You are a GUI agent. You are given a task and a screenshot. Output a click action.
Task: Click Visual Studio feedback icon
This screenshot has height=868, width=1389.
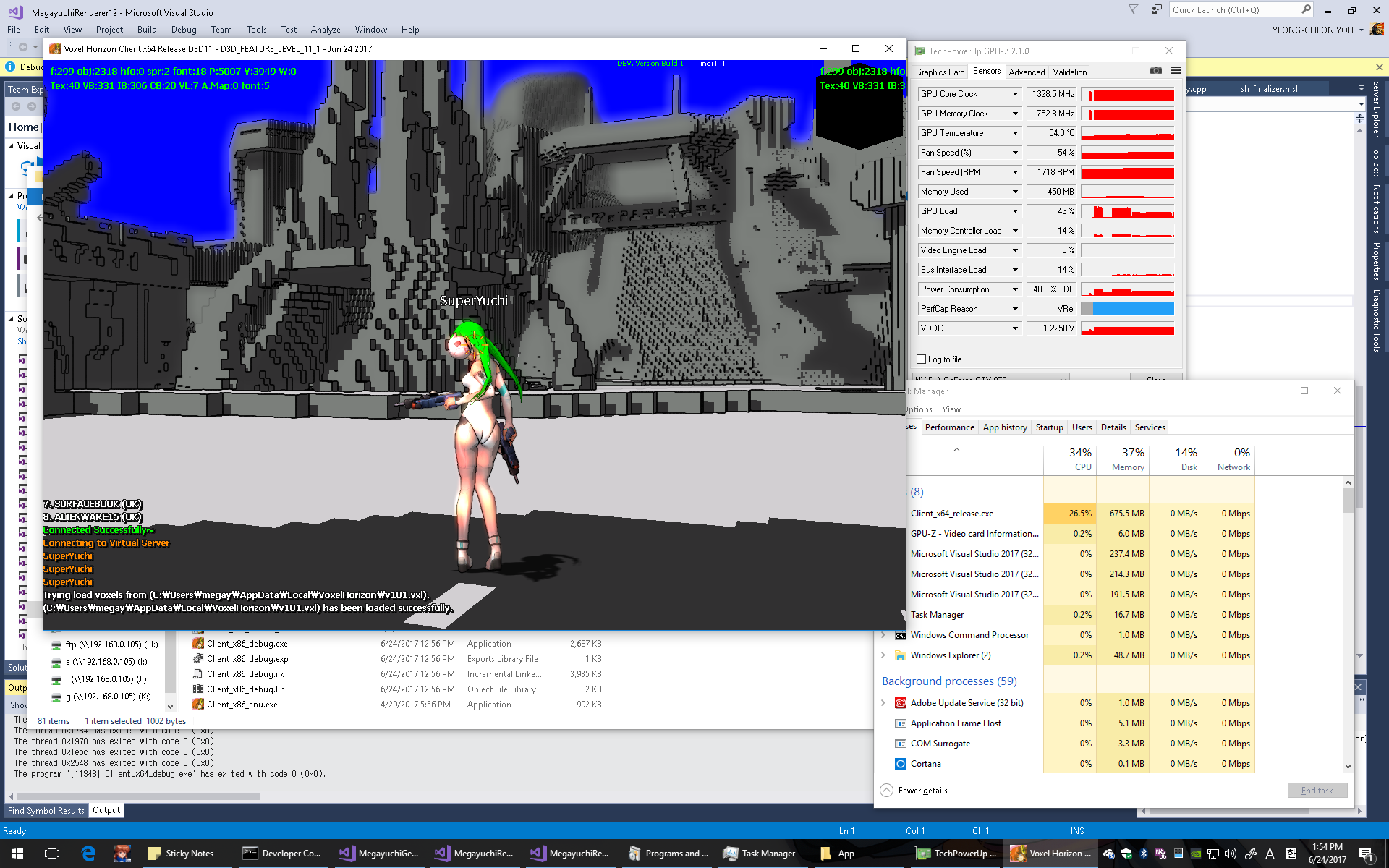tap(1156, 10)
